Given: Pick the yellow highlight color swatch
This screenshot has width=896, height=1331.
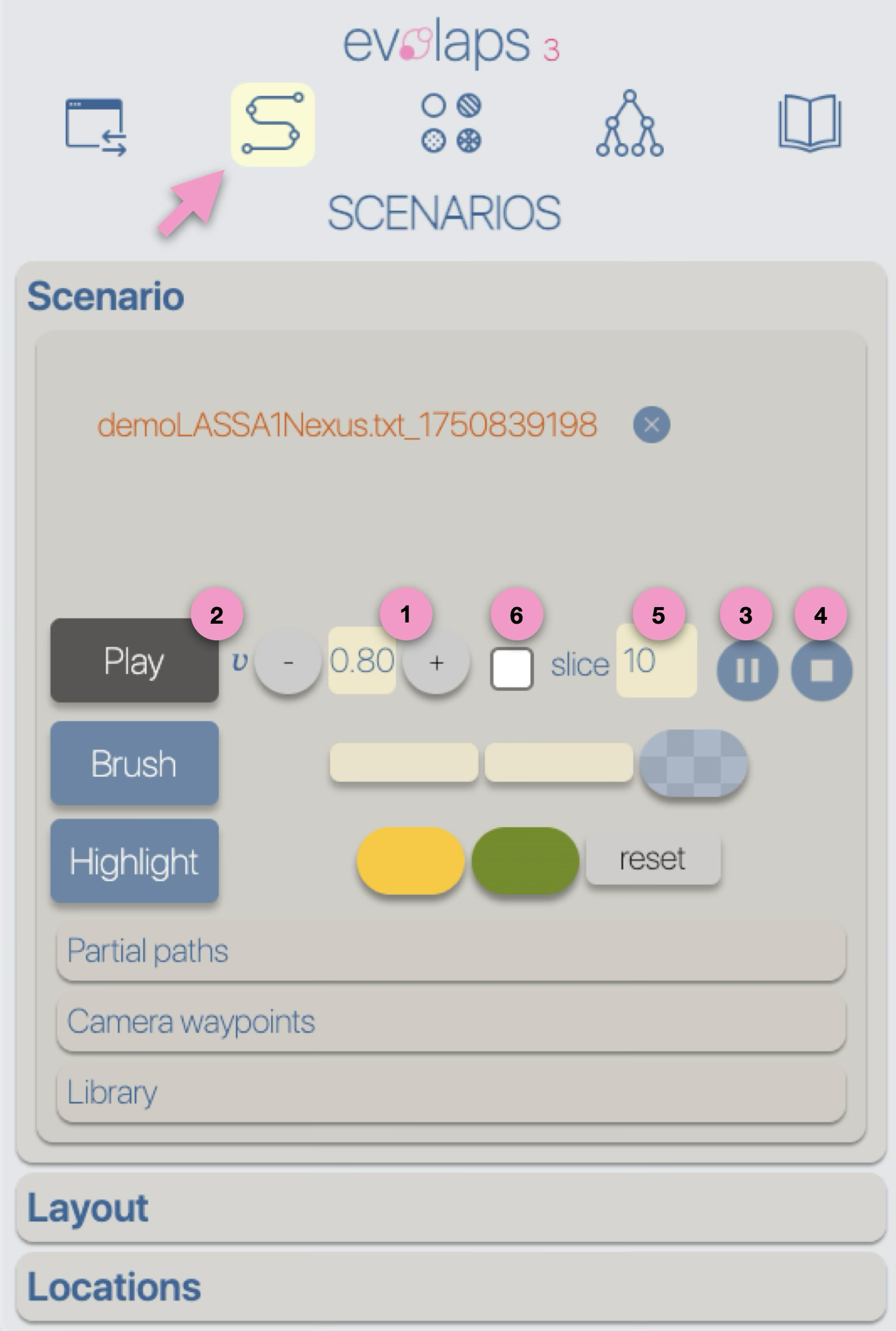Looking at the screenshot, I should 411,860.
